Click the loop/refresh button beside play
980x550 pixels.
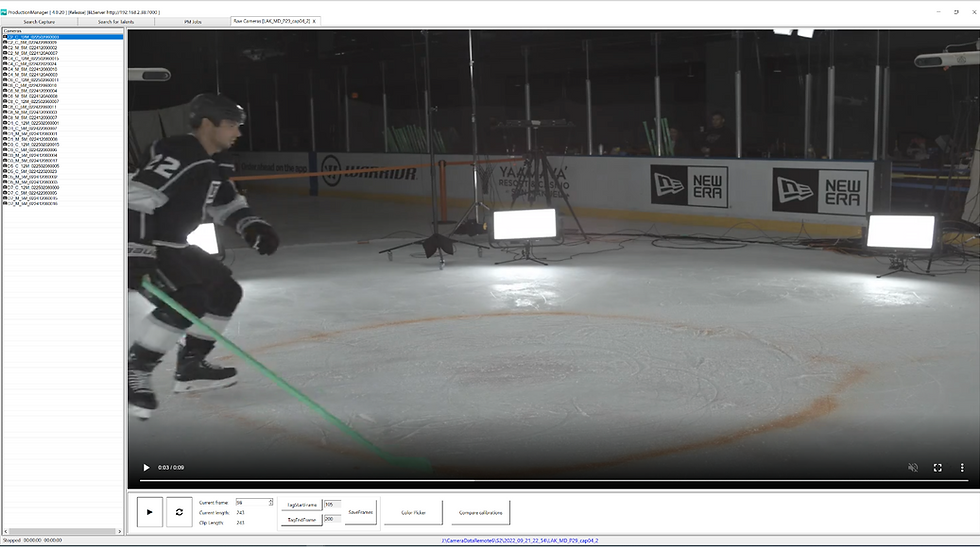(179, 512)
